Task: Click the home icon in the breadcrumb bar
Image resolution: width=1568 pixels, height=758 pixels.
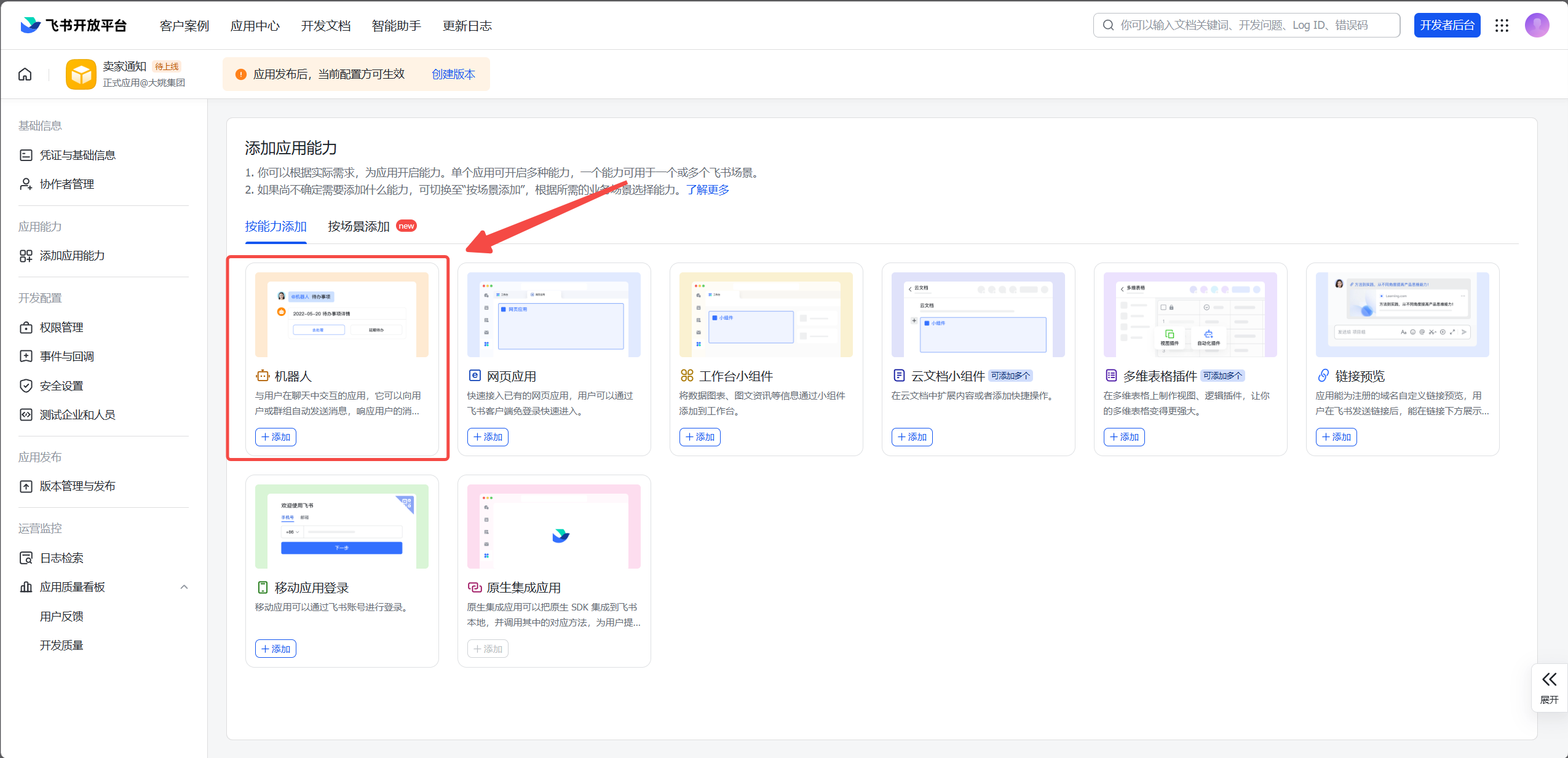Action: (25, 74)
